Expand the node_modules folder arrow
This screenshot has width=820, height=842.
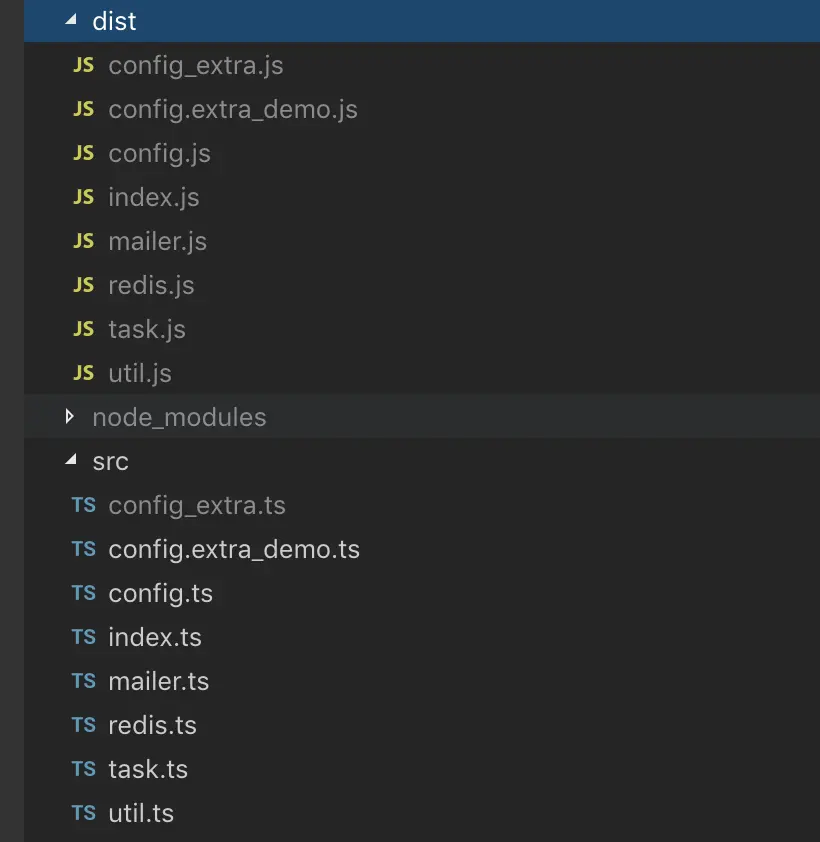coord(69,416)
